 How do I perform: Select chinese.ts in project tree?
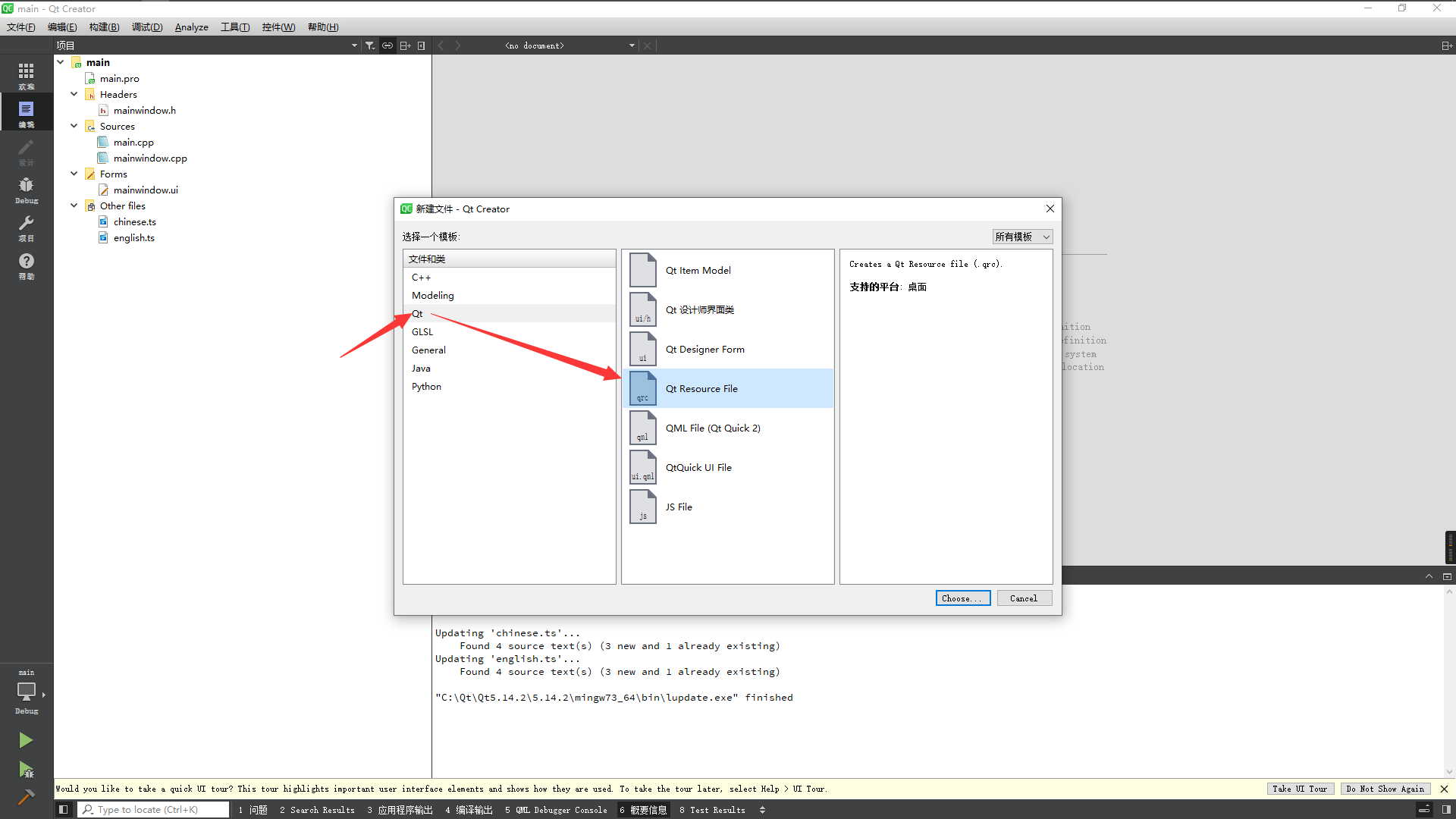click(134, 221)
